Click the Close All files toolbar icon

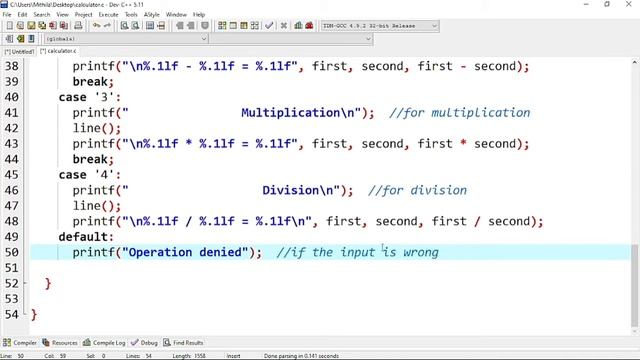click(x=64, y=26)
